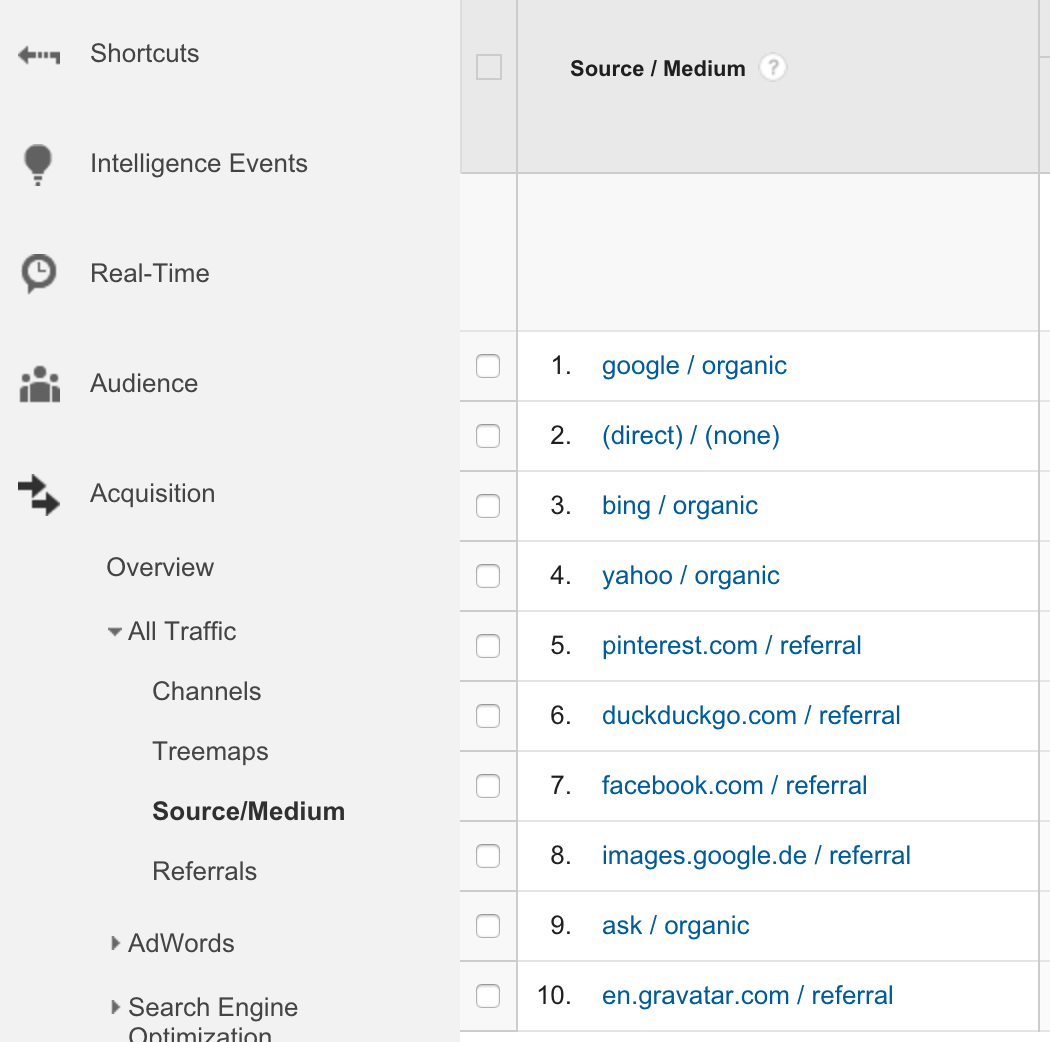
Task: Toggle the select-all header checkbox
Action: pyautogui.click(x=489, y=67)
